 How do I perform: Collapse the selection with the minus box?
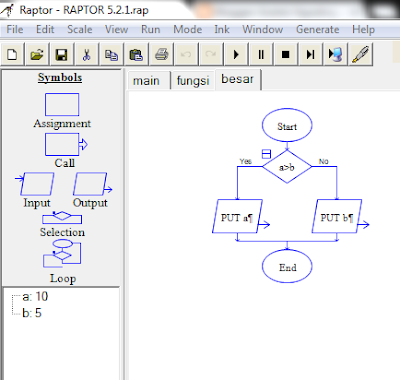(266, 154)
